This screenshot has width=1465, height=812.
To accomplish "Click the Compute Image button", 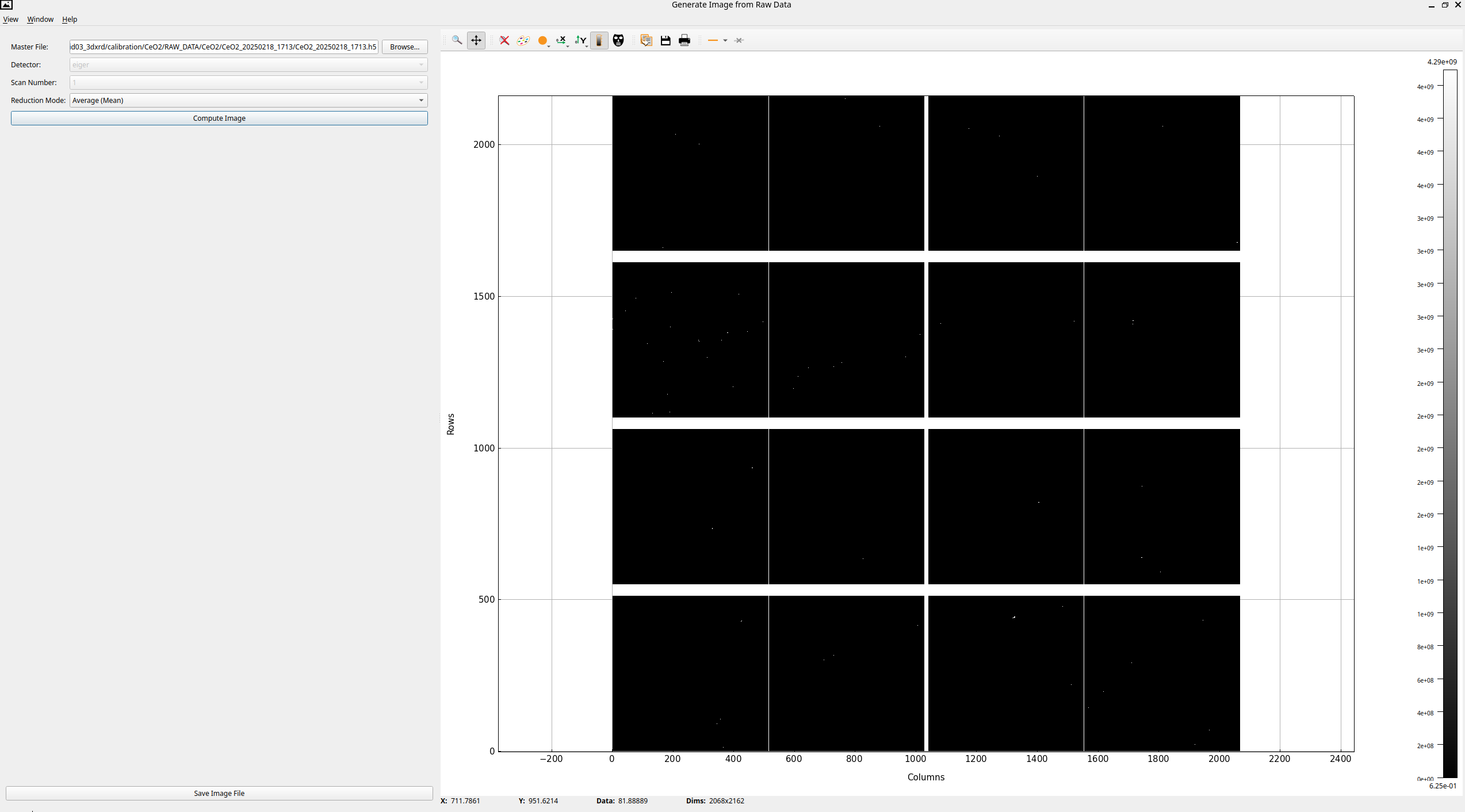I will click(x=219, y=118).
